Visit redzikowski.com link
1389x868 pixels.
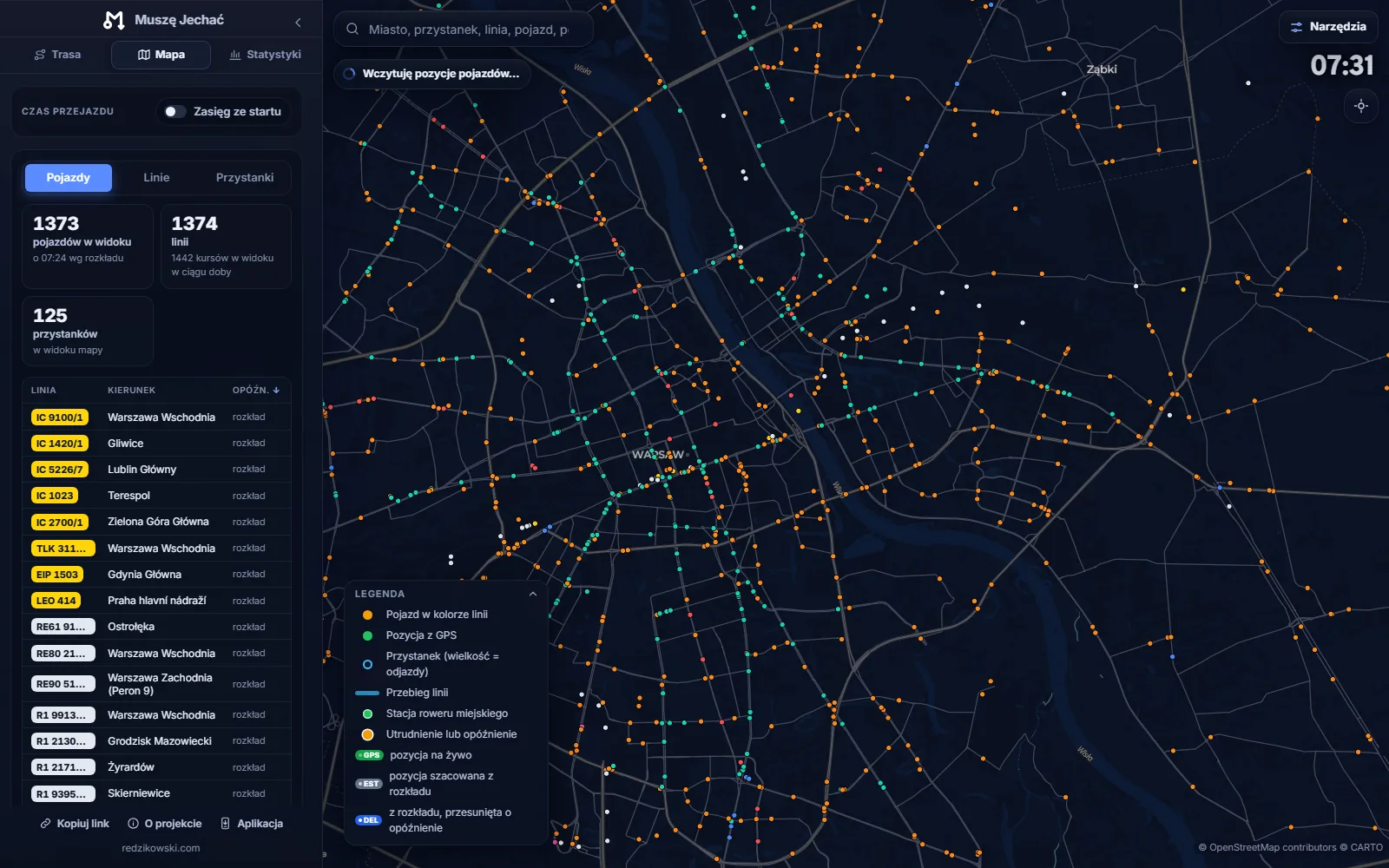click(x=161, y=848)
